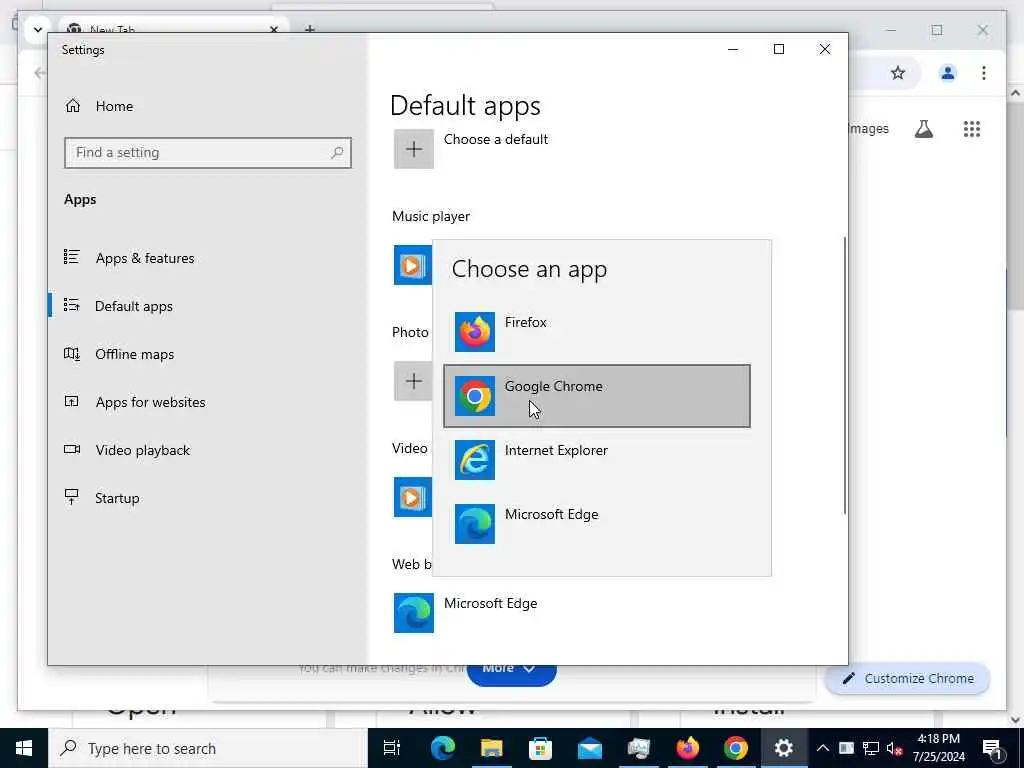The height and width of the screenshot is (768, 1024).
Task: Choose Microsoft Edge in the app picker
Action: point(597,524)
